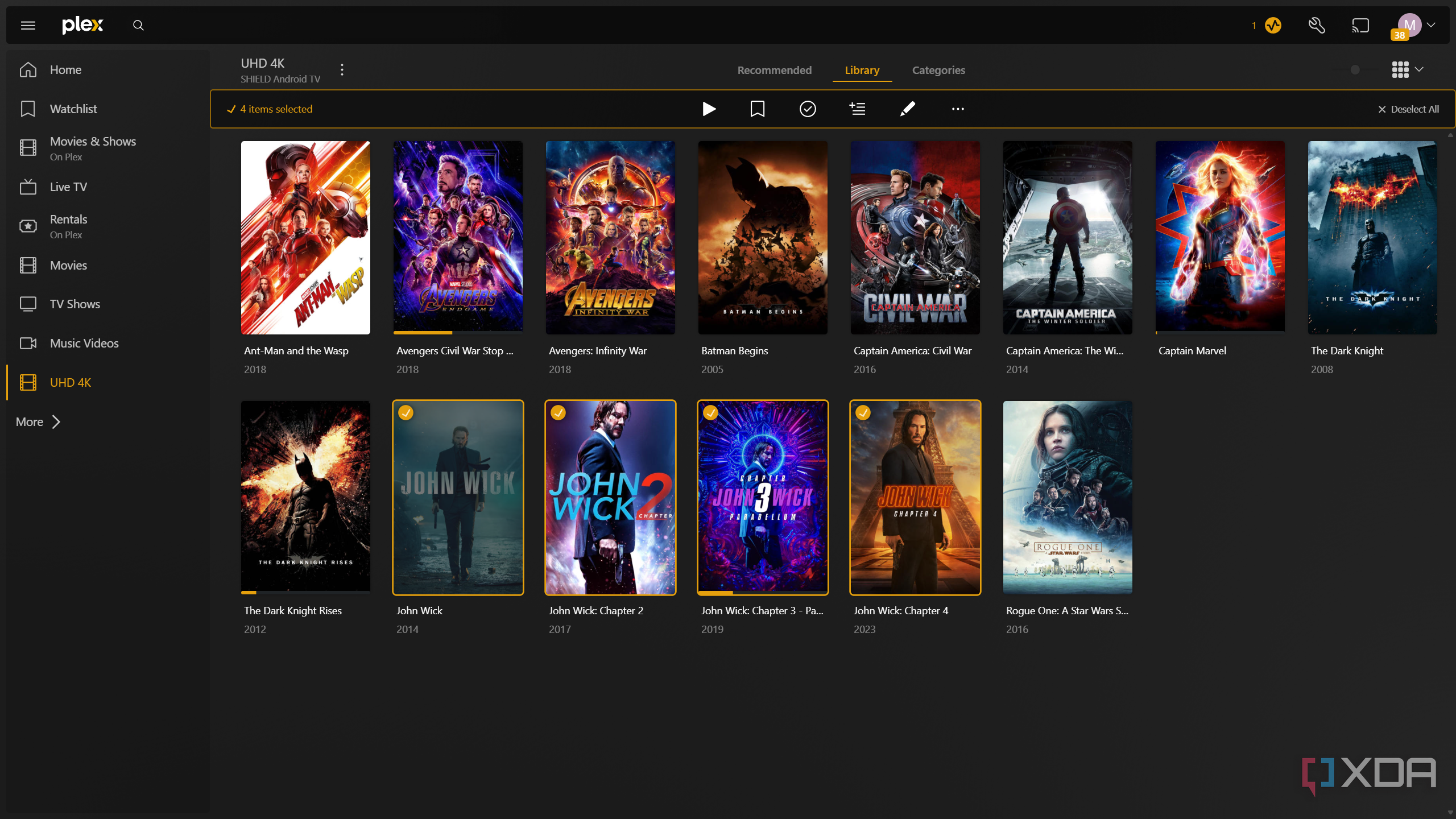
Task: Open Captain Marvel poster thumbnail
Action: tap(1220, 238)
